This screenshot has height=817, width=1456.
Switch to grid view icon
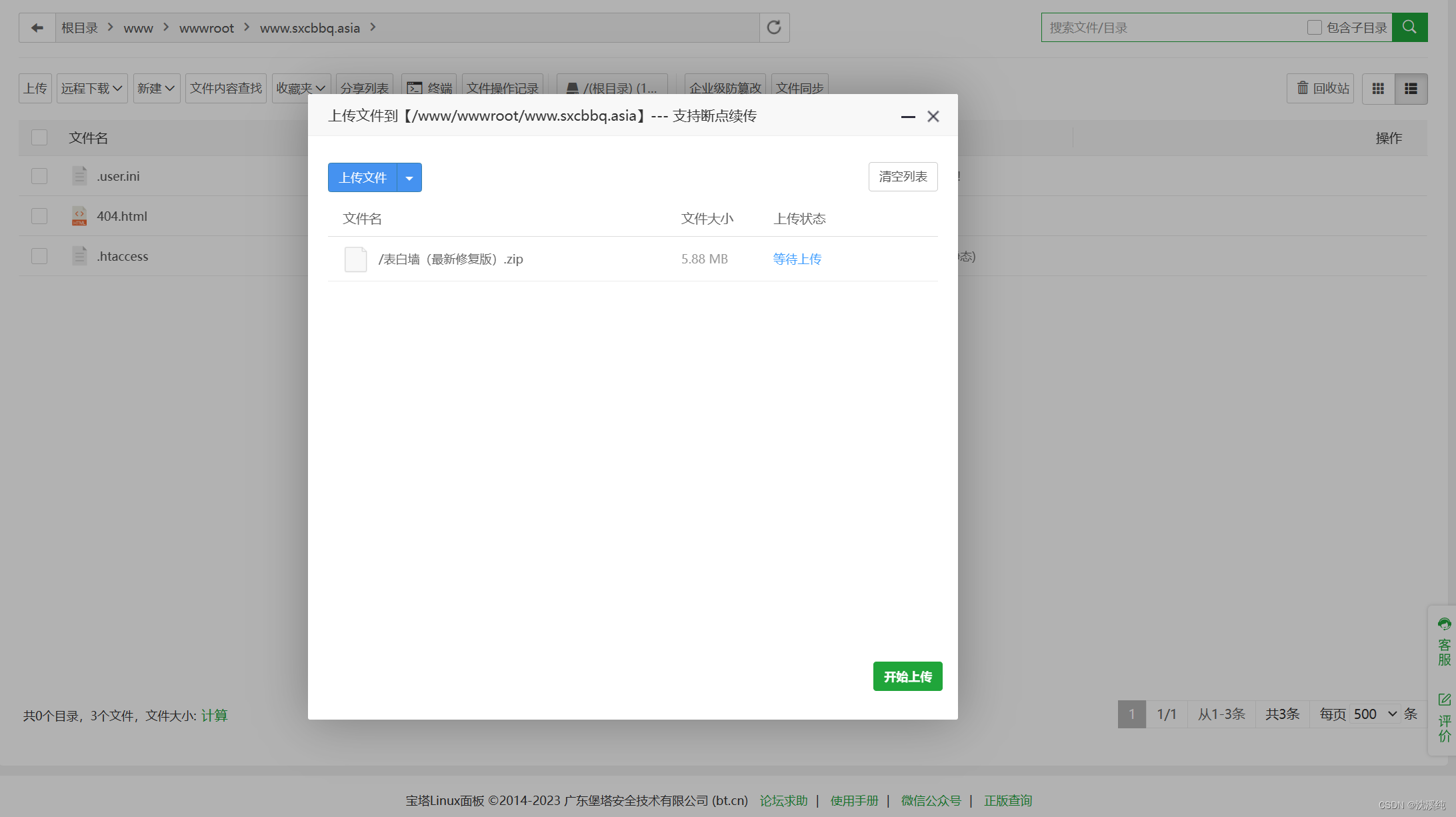1378,89
